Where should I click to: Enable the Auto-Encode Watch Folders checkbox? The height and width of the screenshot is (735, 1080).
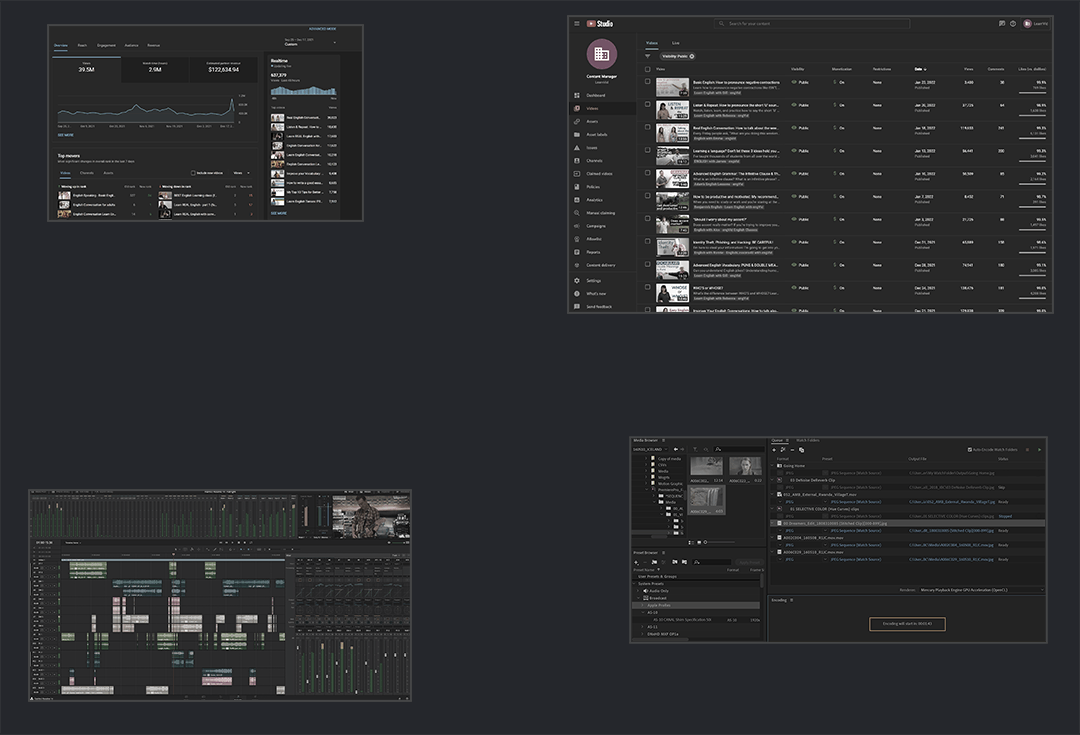point(970,450)
